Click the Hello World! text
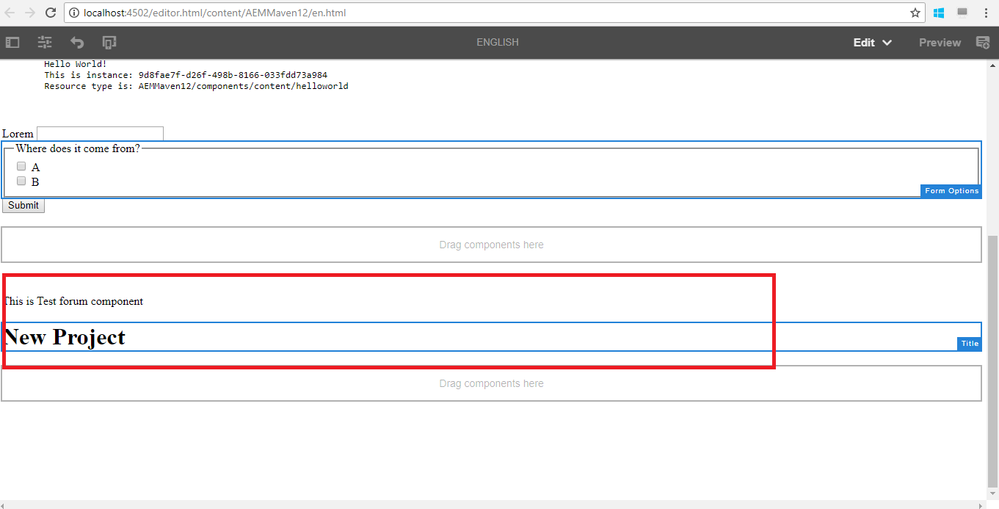 [75, 64]
